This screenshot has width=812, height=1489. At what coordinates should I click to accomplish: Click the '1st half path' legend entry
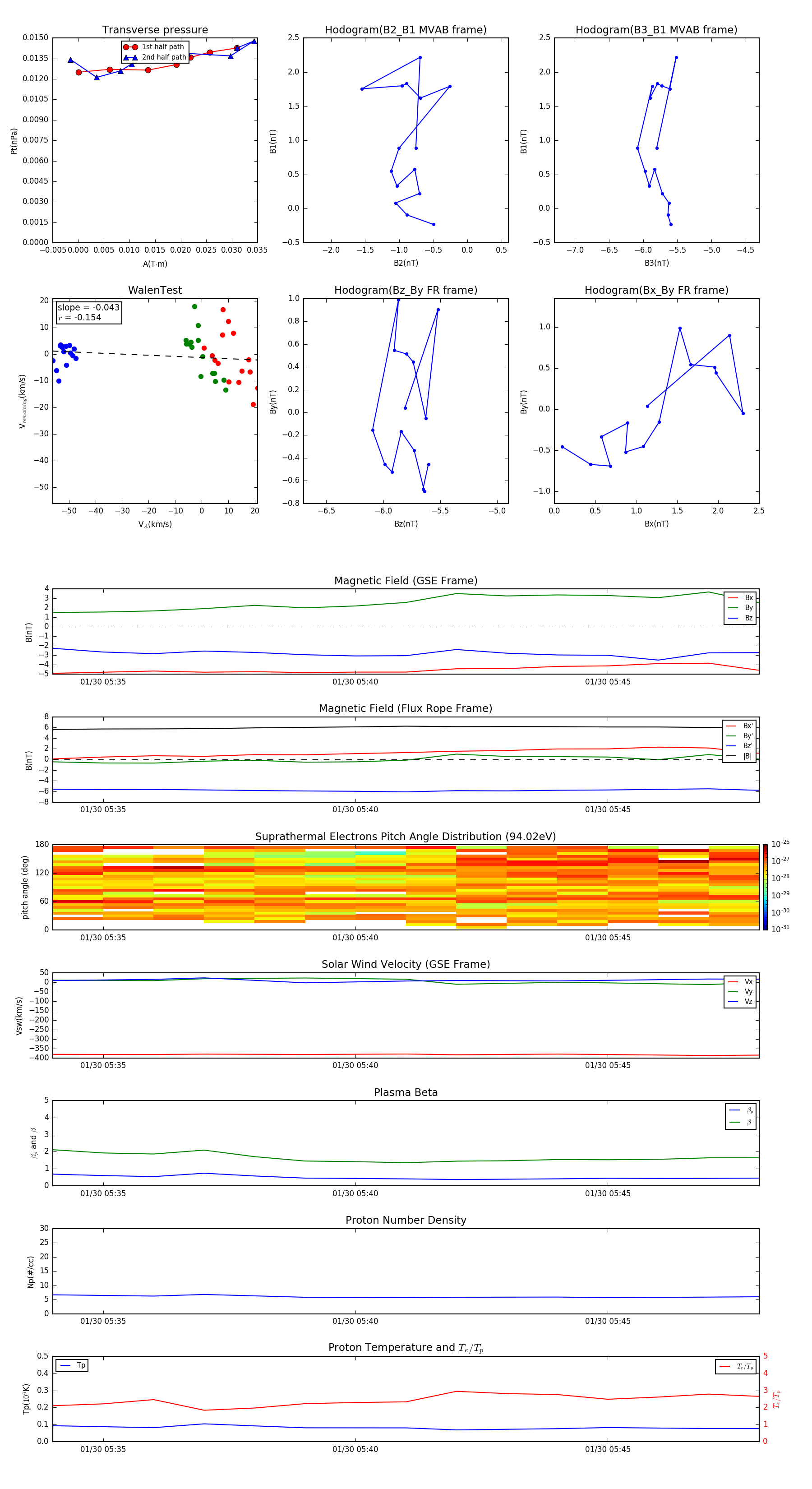tap(154, 47)
